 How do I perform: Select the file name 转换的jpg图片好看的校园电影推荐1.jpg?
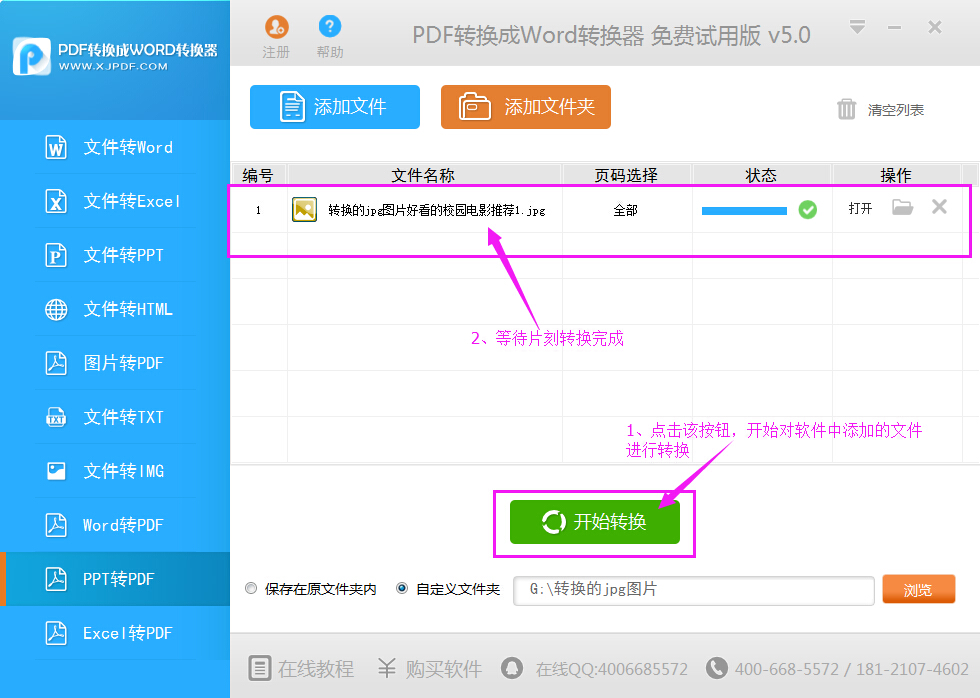tap(437, 211)
